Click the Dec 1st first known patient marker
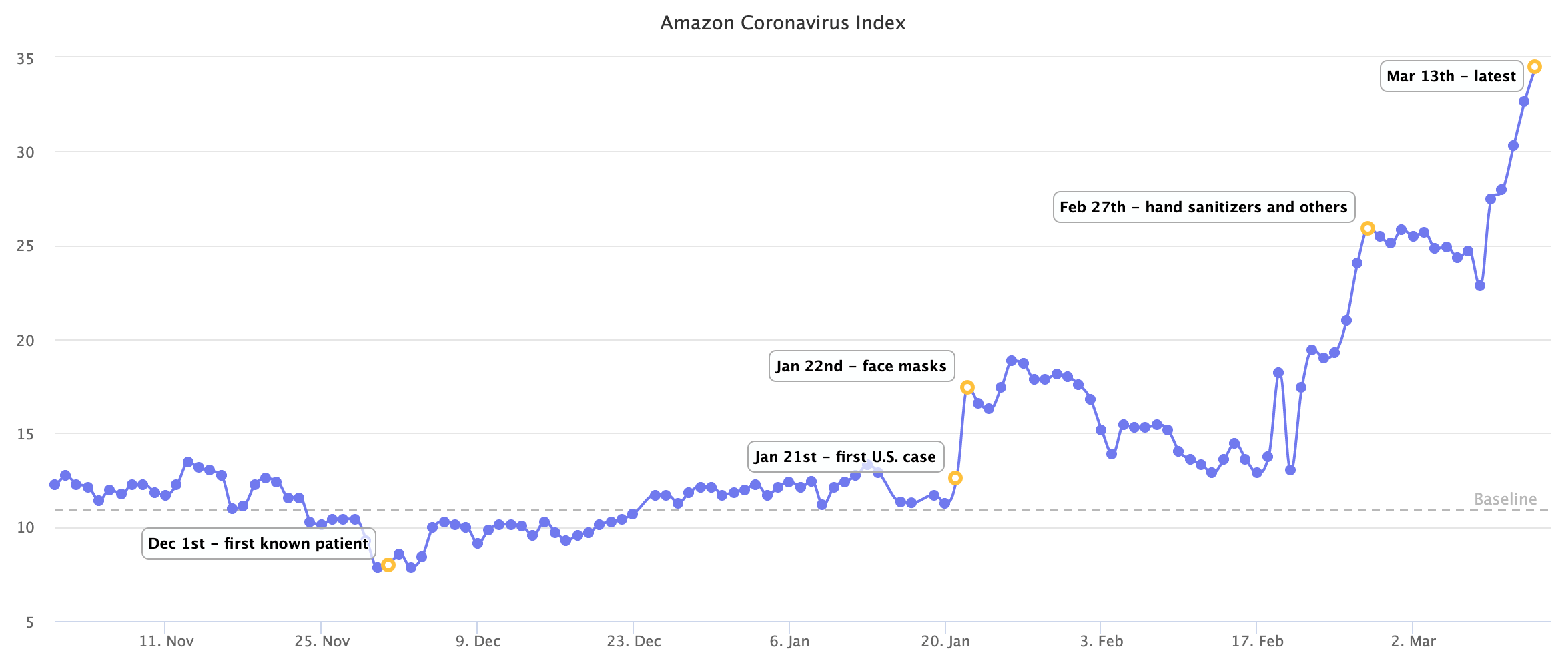1568x665 pixels. [x=388, y=565]
